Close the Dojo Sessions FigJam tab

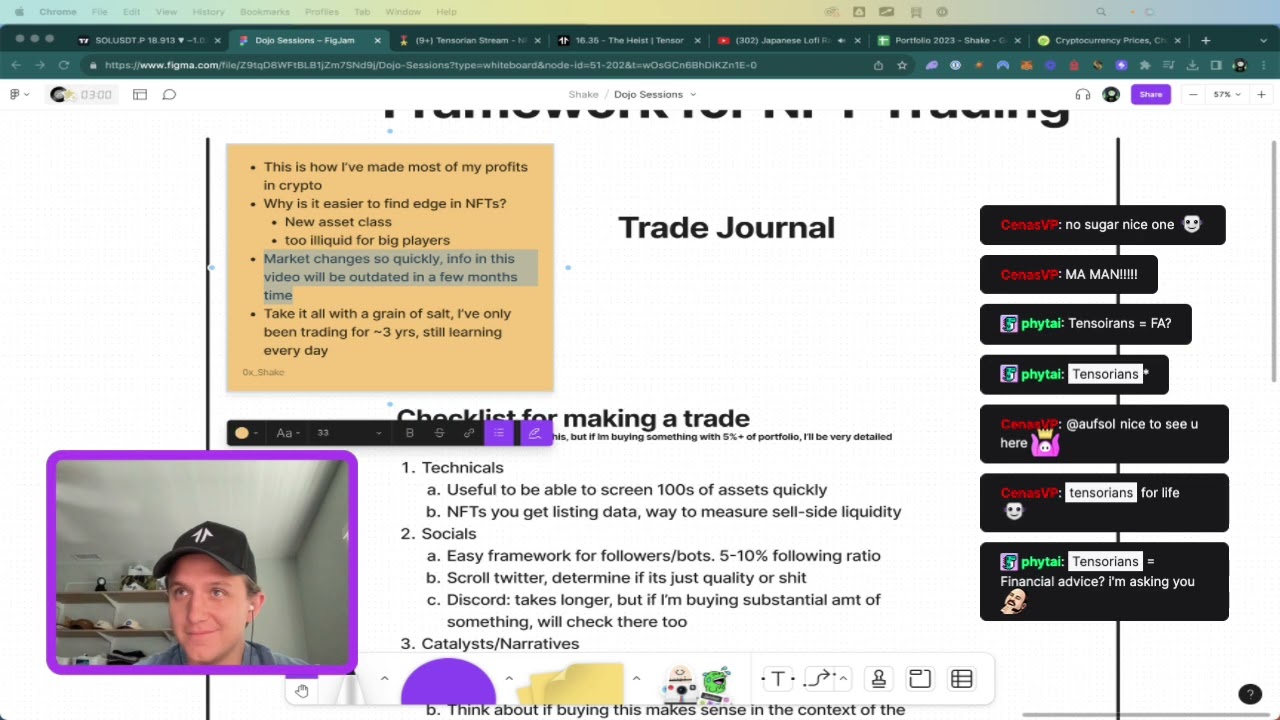point(377,40)
